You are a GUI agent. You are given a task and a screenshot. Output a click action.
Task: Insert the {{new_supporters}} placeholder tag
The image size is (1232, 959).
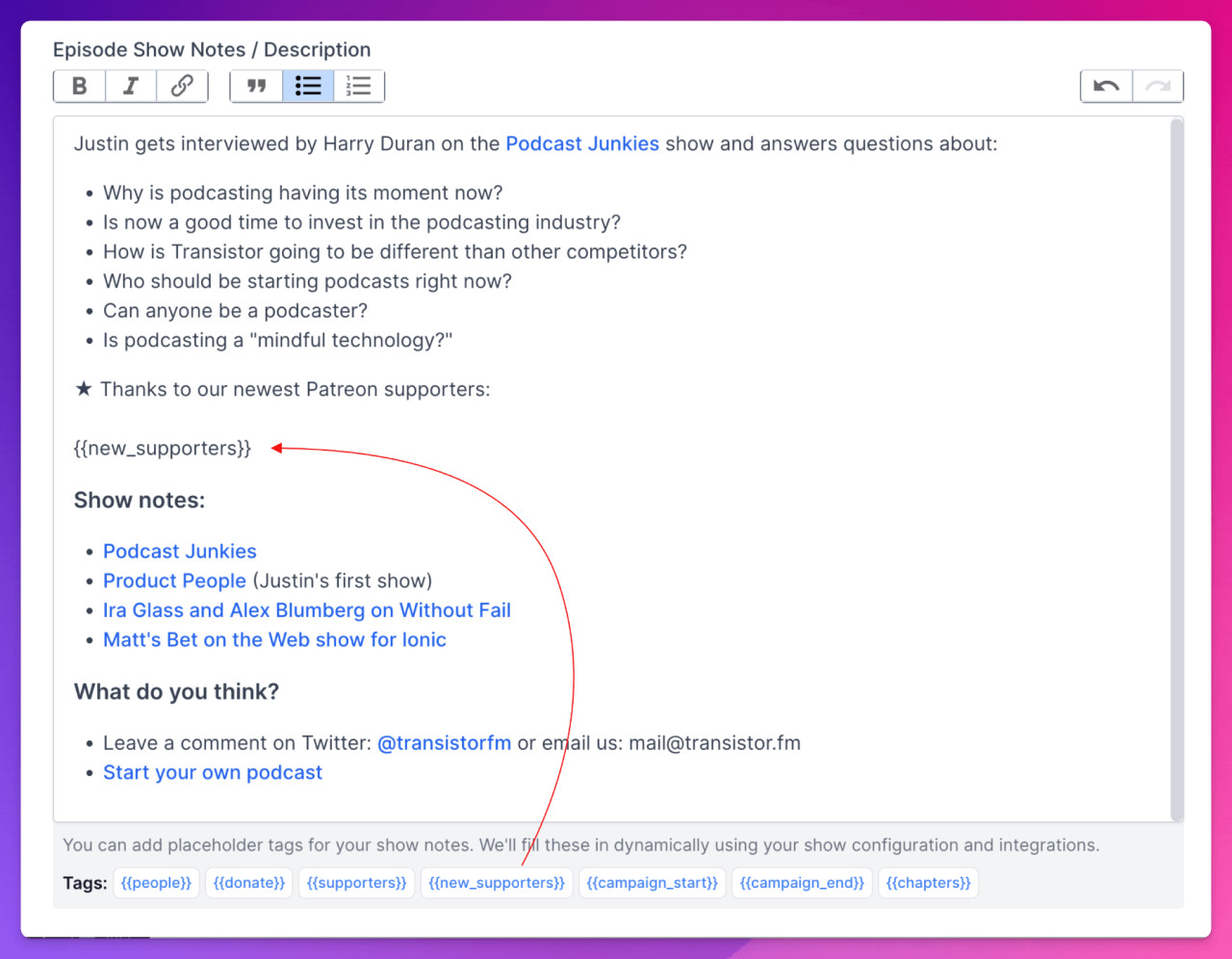497,882
